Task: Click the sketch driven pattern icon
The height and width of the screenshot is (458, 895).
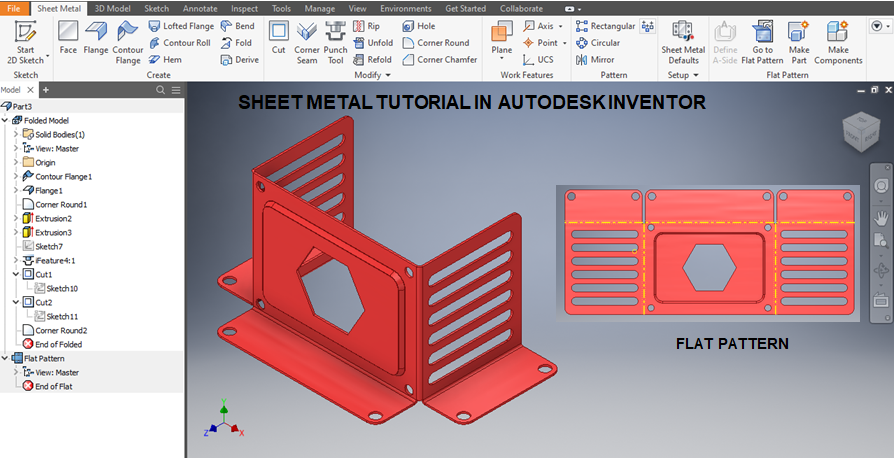Action: coord(647,26)
